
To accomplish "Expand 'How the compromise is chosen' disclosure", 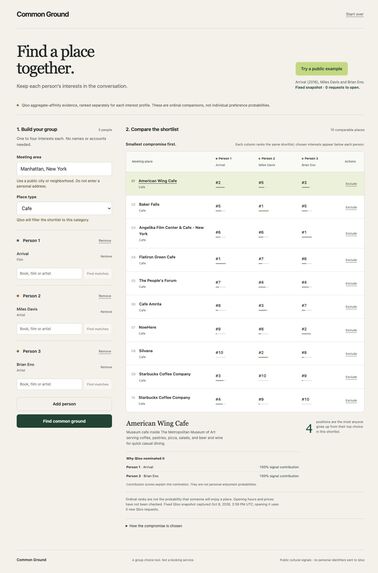I will [x=154, y=526].
